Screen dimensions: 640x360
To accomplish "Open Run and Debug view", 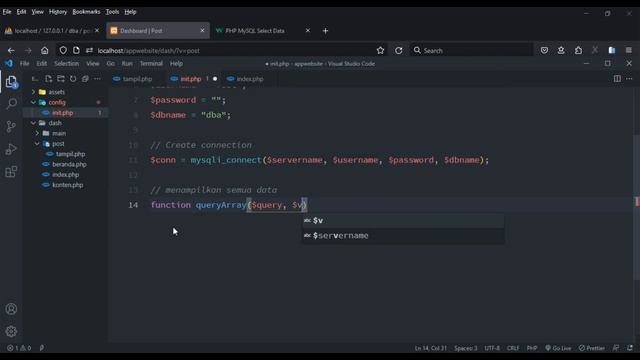I will pos(11,149).
